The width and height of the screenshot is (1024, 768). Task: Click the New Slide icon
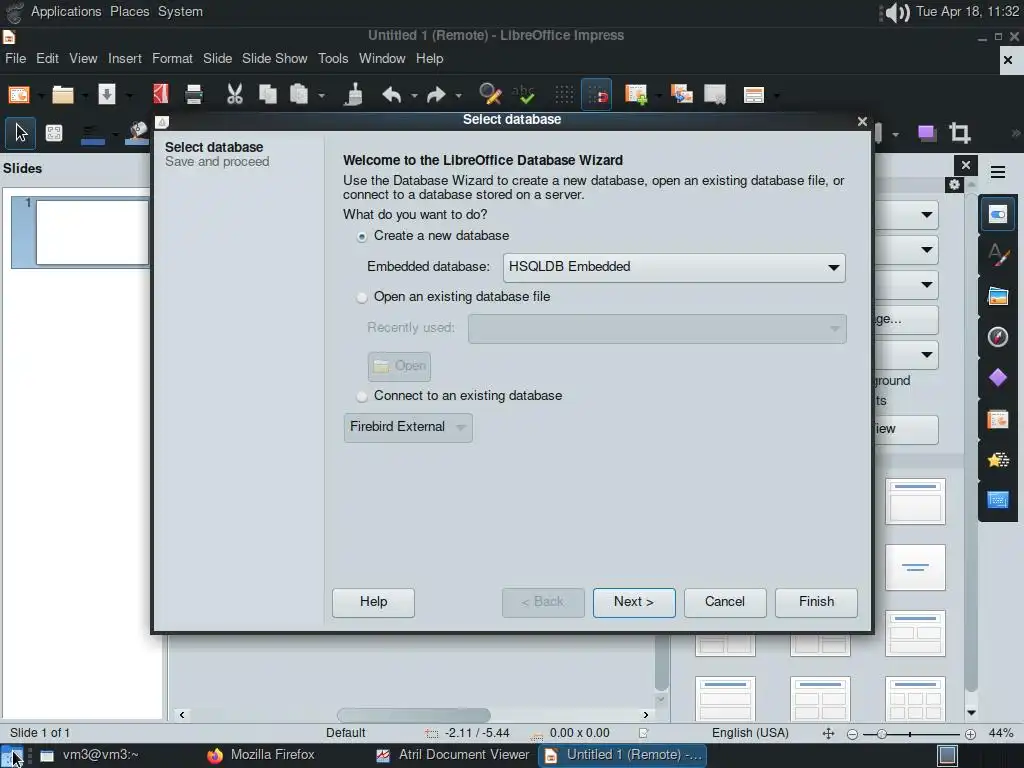[636, 95]
